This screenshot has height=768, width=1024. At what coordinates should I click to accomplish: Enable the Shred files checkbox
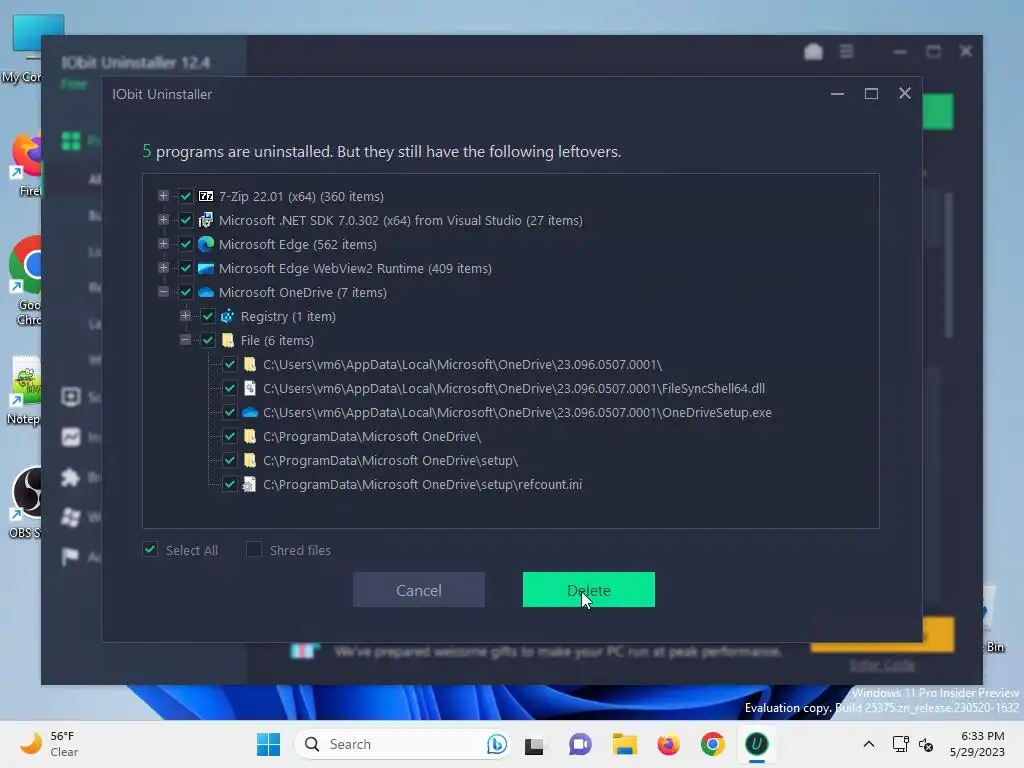(254, 550)
